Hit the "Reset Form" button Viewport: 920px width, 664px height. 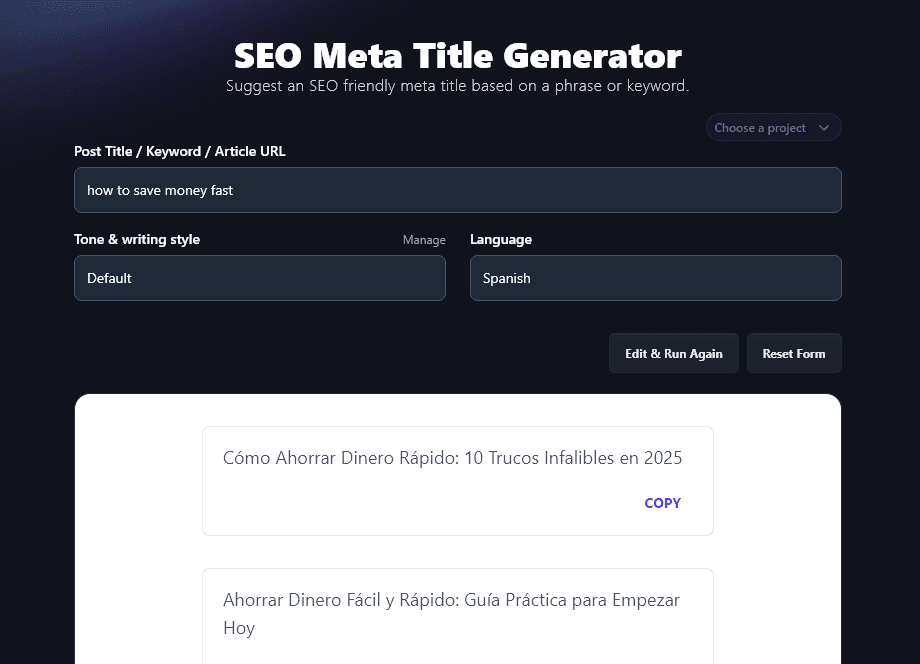[x=794, y=354]
